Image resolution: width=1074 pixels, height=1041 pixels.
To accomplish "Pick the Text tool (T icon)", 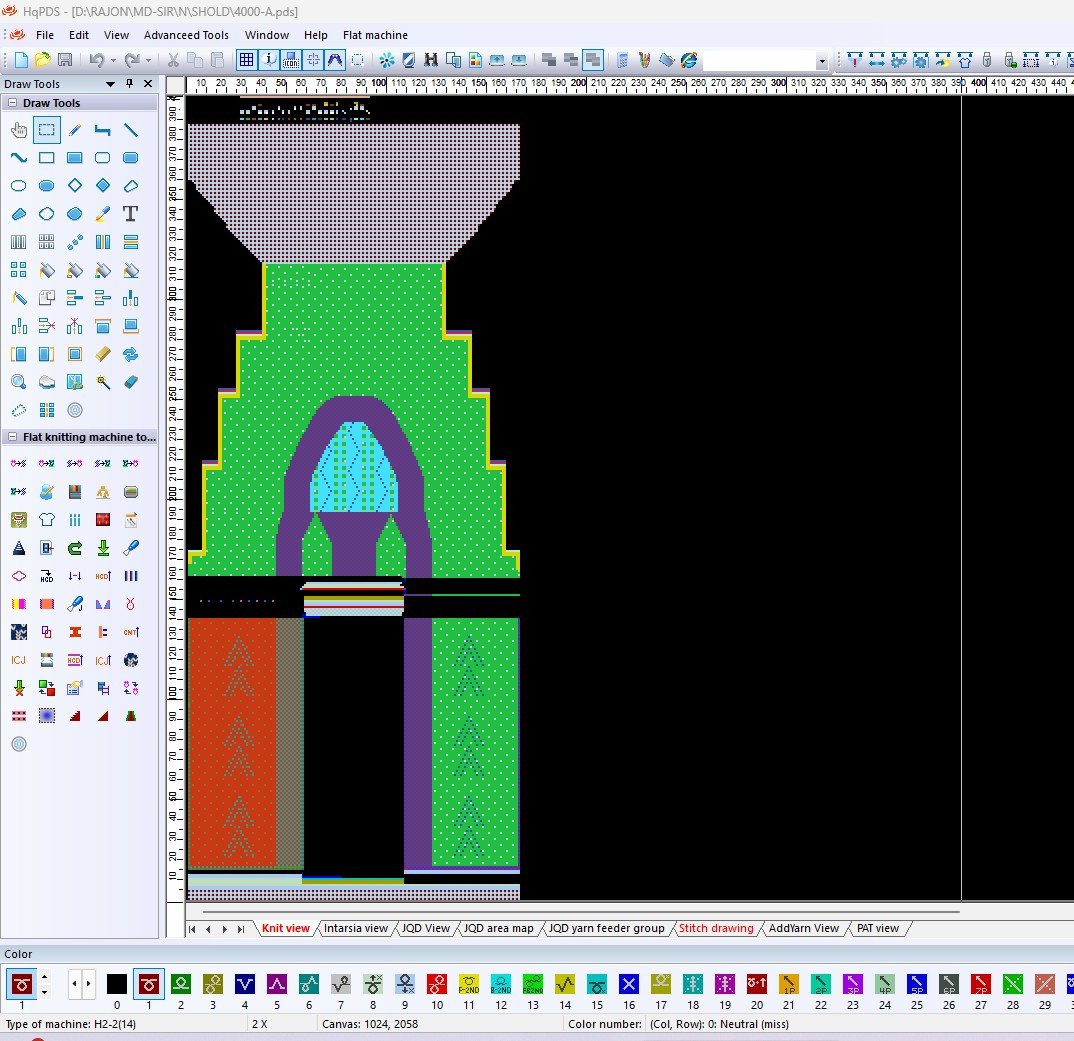I will (130, 214).
